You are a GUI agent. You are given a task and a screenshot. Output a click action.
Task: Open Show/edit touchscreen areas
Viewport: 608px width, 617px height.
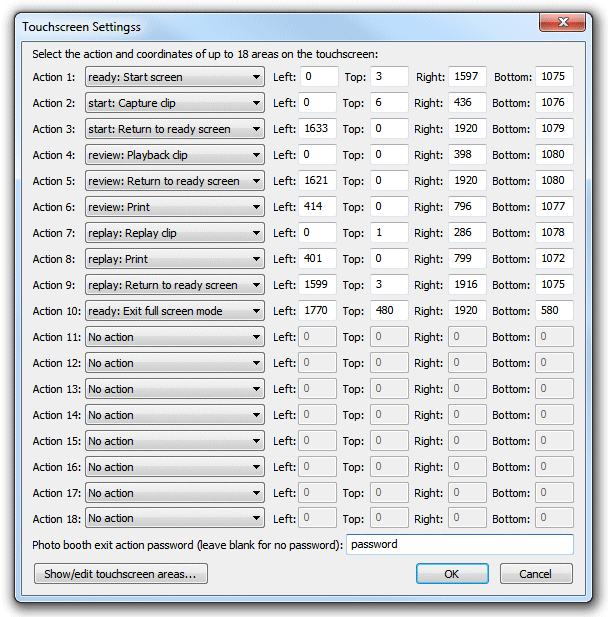click(121, 574)
